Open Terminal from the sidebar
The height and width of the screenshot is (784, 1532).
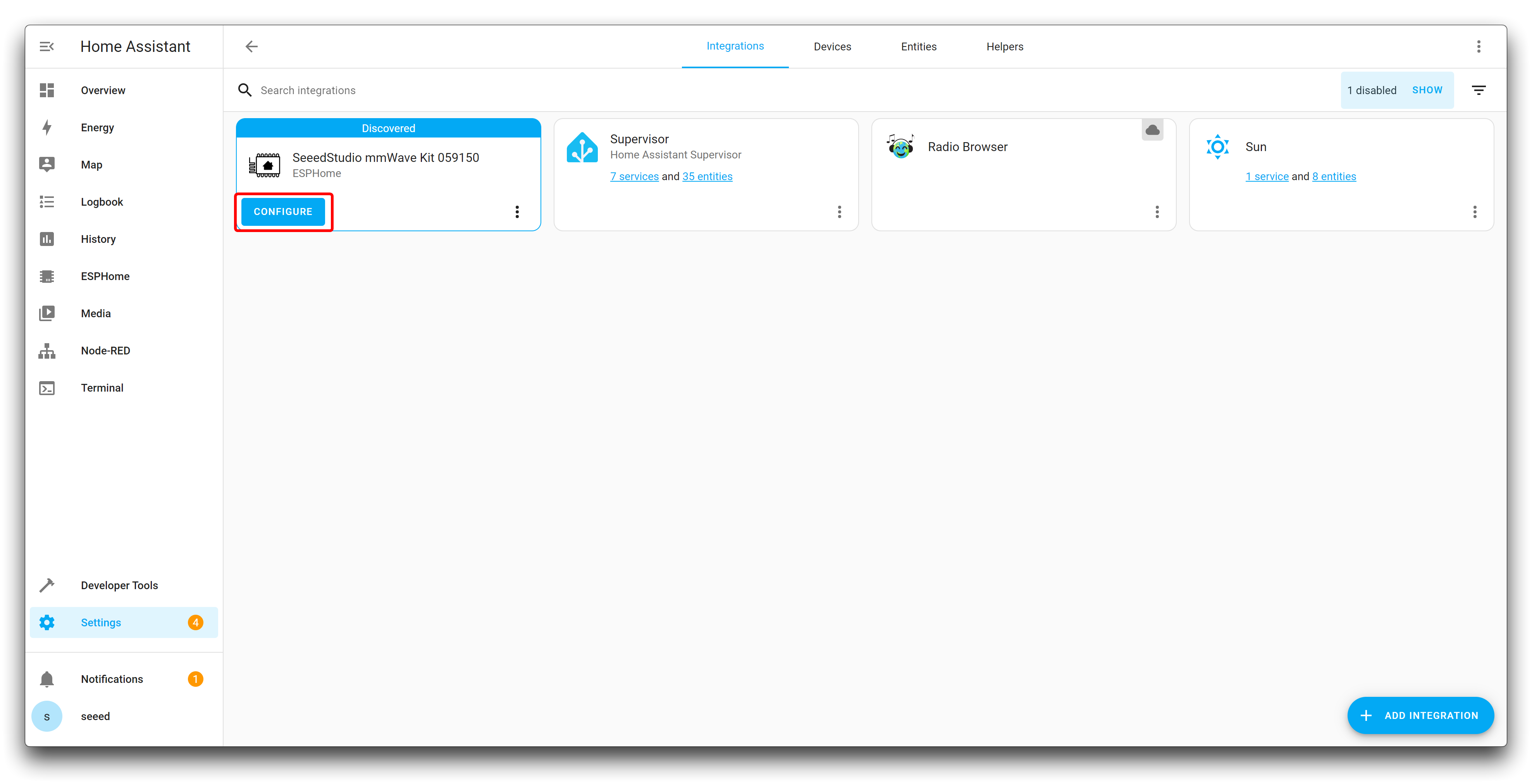coord(102,387)
